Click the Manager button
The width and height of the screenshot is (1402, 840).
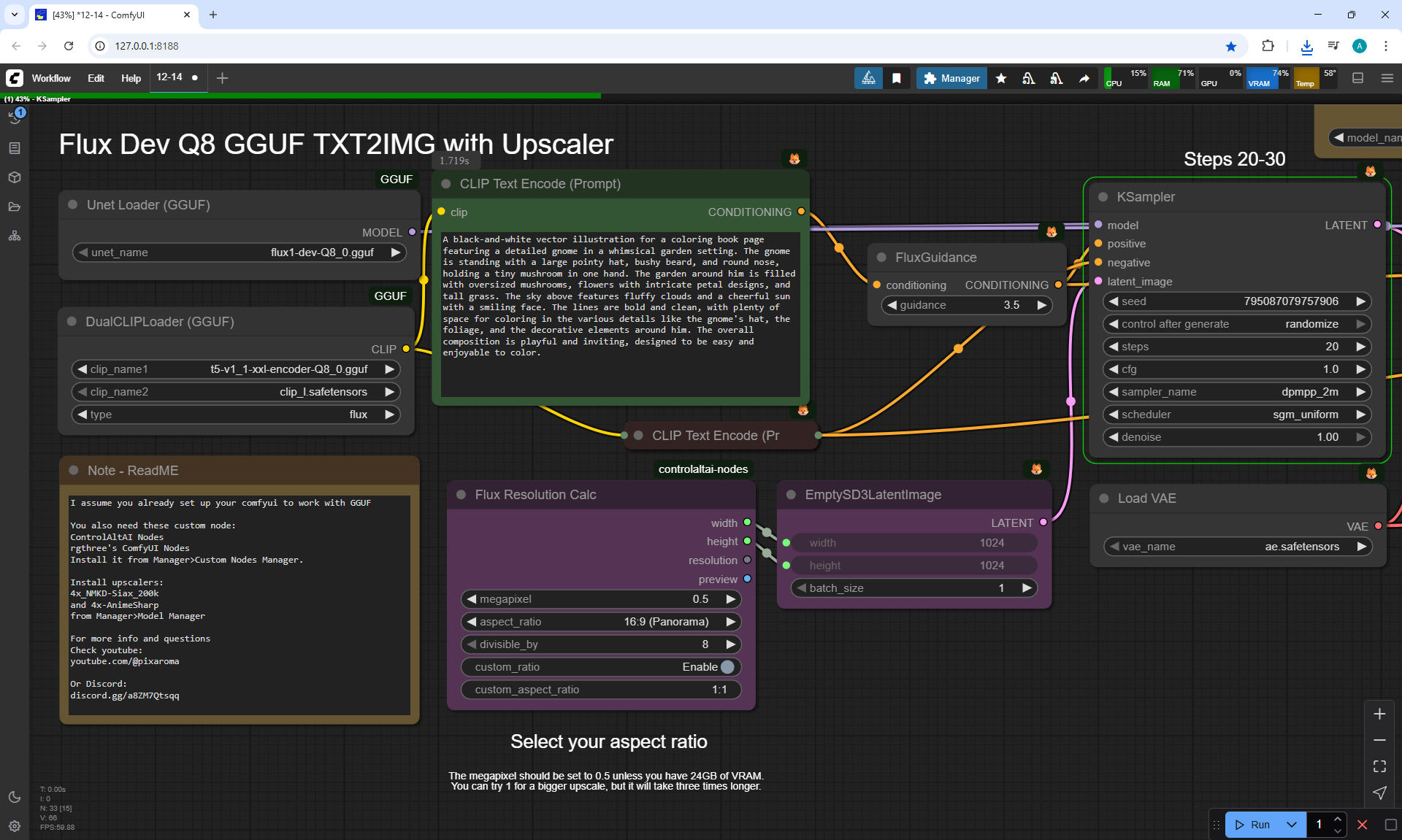pyautogui.click(x=951, y=78)
